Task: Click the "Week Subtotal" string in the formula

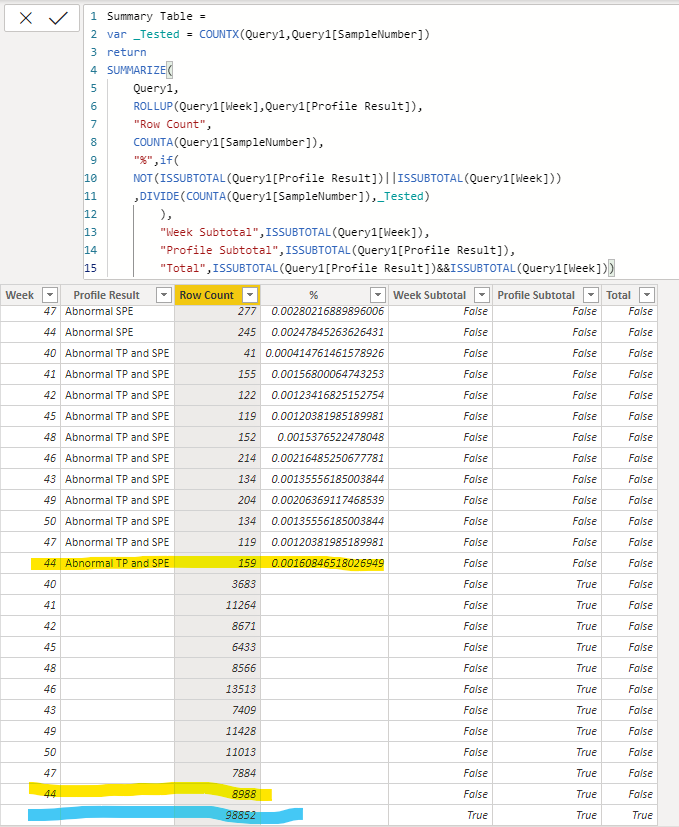Action: click(209, 232)
